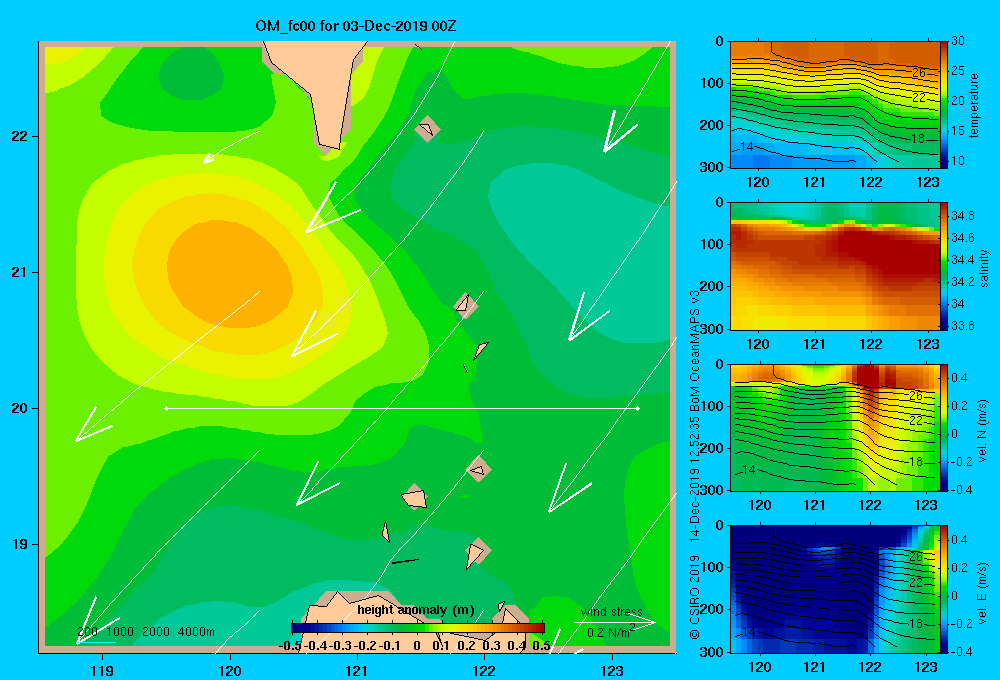Click the vertical "temperature" colorbar label

tap(974, 105)
